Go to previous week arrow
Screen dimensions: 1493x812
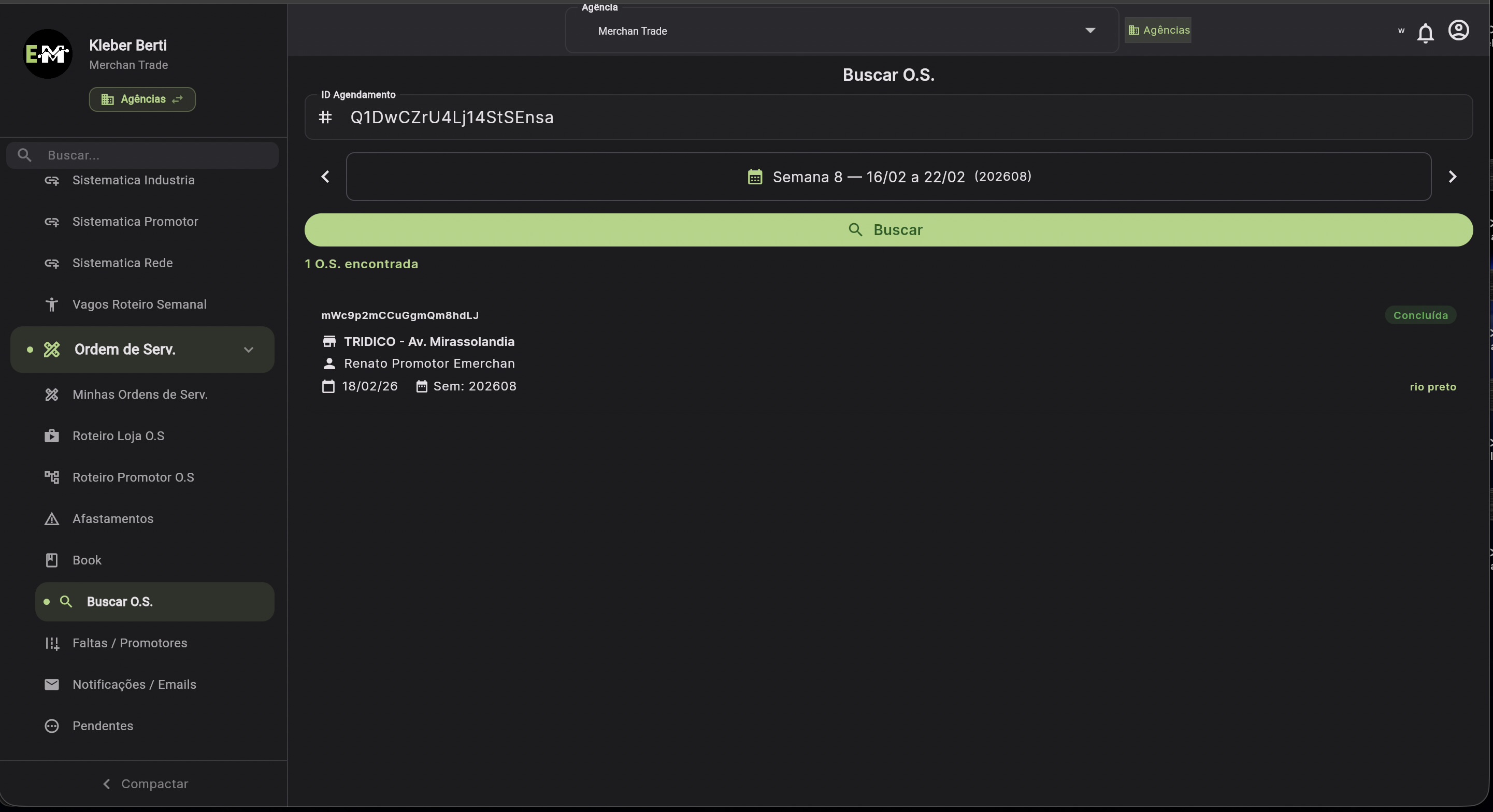(x=325, y=177)
